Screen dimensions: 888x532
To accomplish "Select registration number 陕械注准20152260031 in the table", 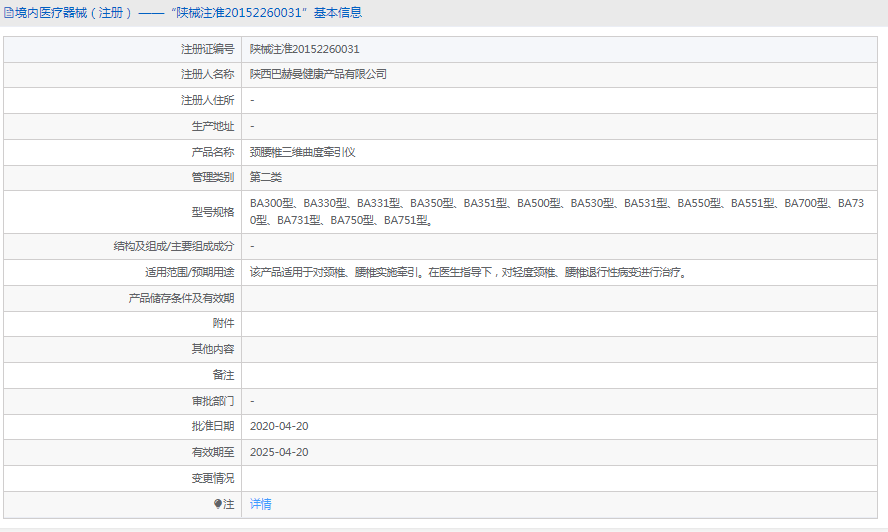I will (305, 49).
